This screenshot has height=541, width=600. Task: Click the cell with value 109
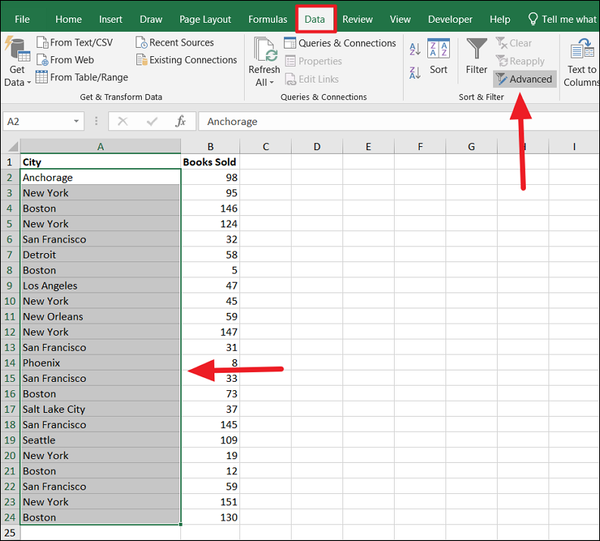(x=210, y=440)
